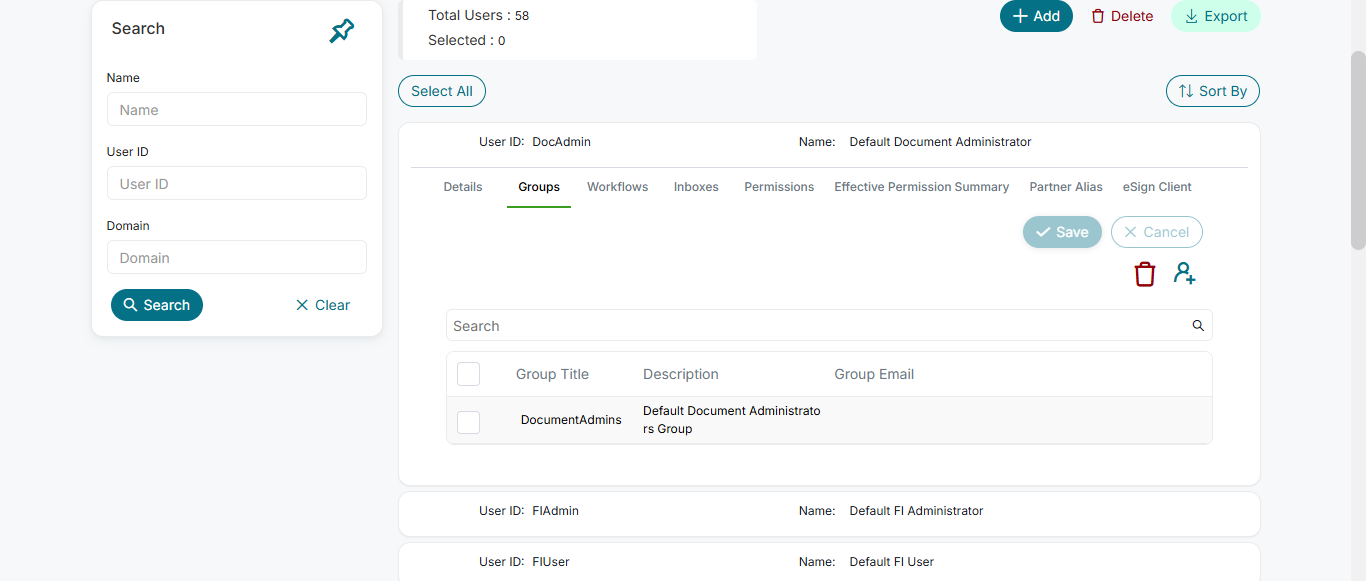Open the Sort By dropdown
The height and width of the screenshot is (581, 1366).
[x=1212, y=91]
